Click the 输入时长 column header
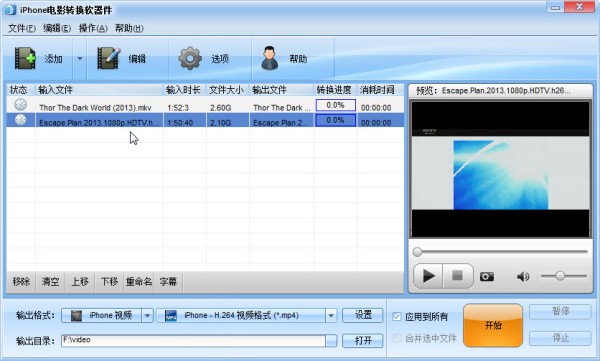This screenshot has height=361, width=600. pyautogui.click(x=184, y=90)
